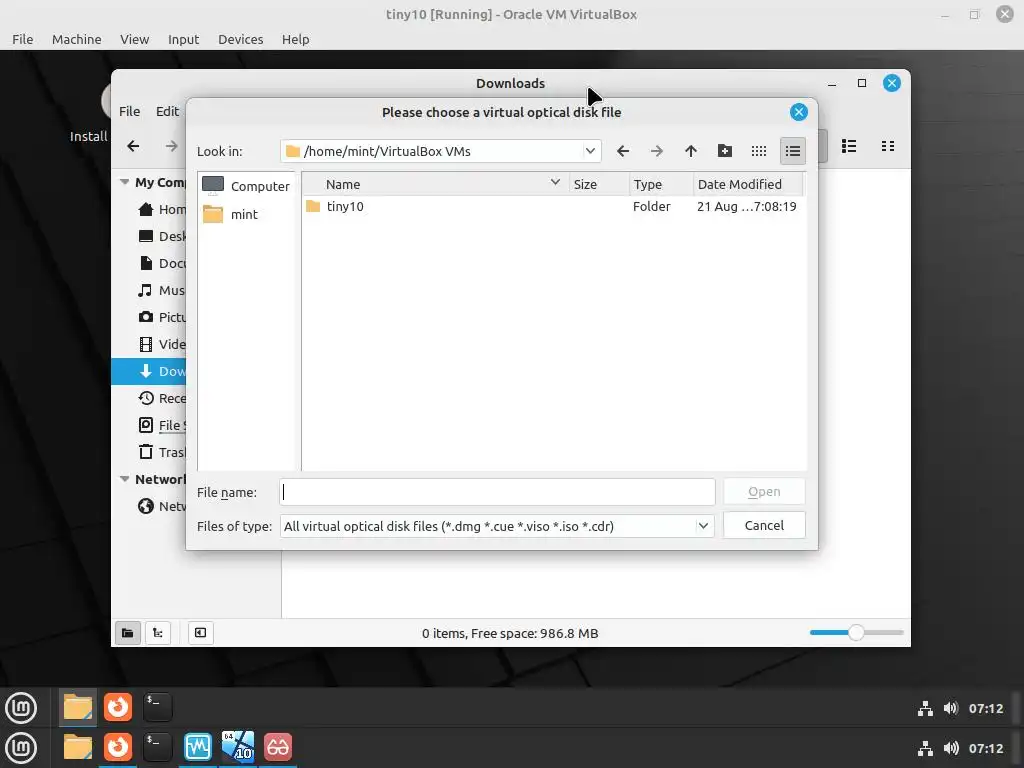Select Computer in the dialog sidebar
Viewport: 1024px width, 768px height.
click(246, 186)
